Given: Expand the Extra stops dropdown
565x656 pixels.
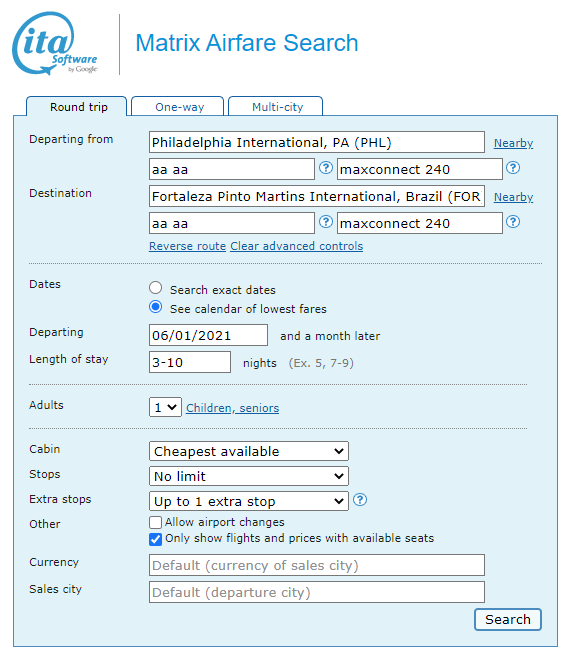Looking at the screenshot, I should pos(249,501).
